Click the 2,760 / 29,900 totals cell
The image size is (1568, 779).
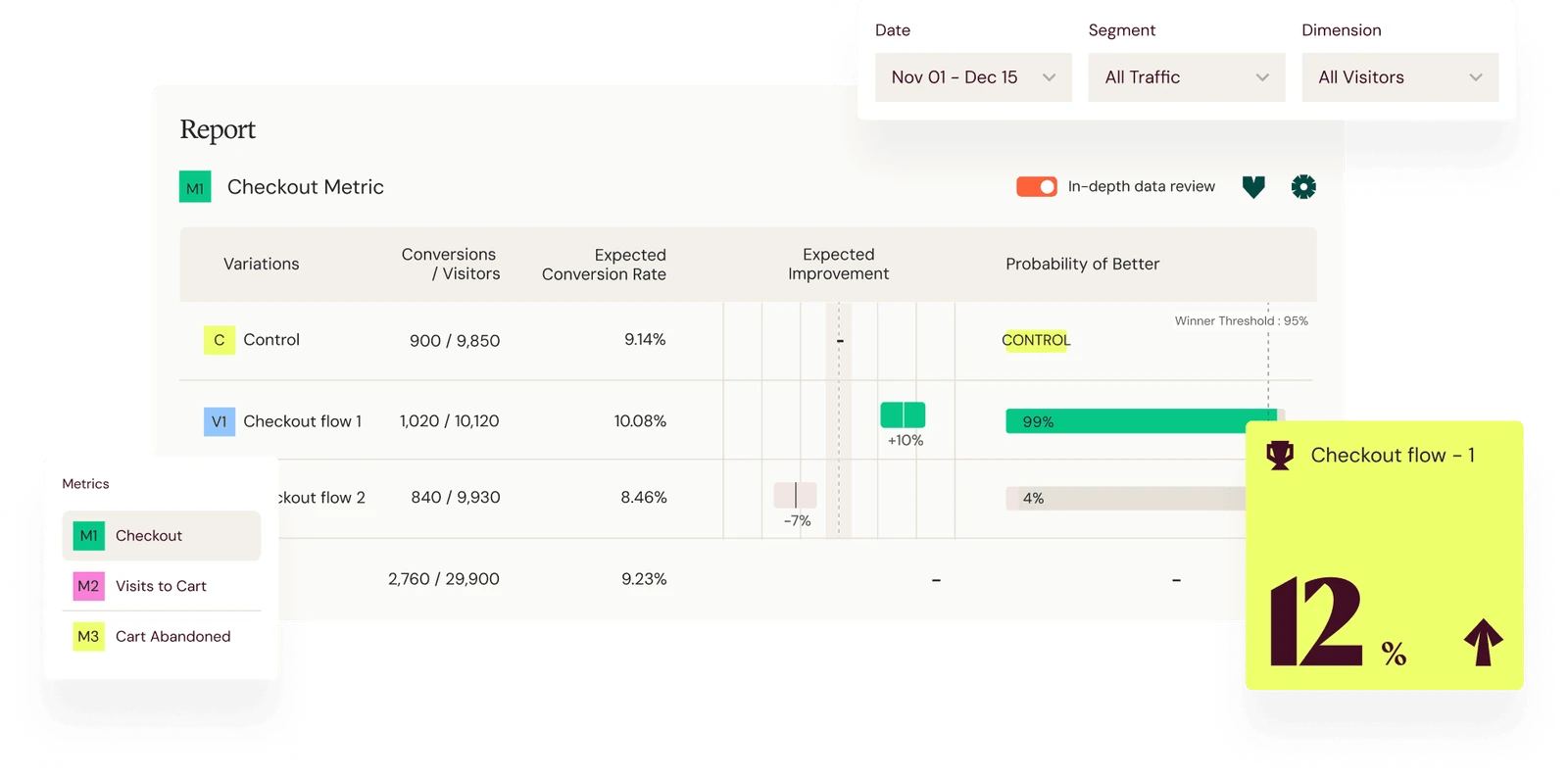click(x=444, y=579)
